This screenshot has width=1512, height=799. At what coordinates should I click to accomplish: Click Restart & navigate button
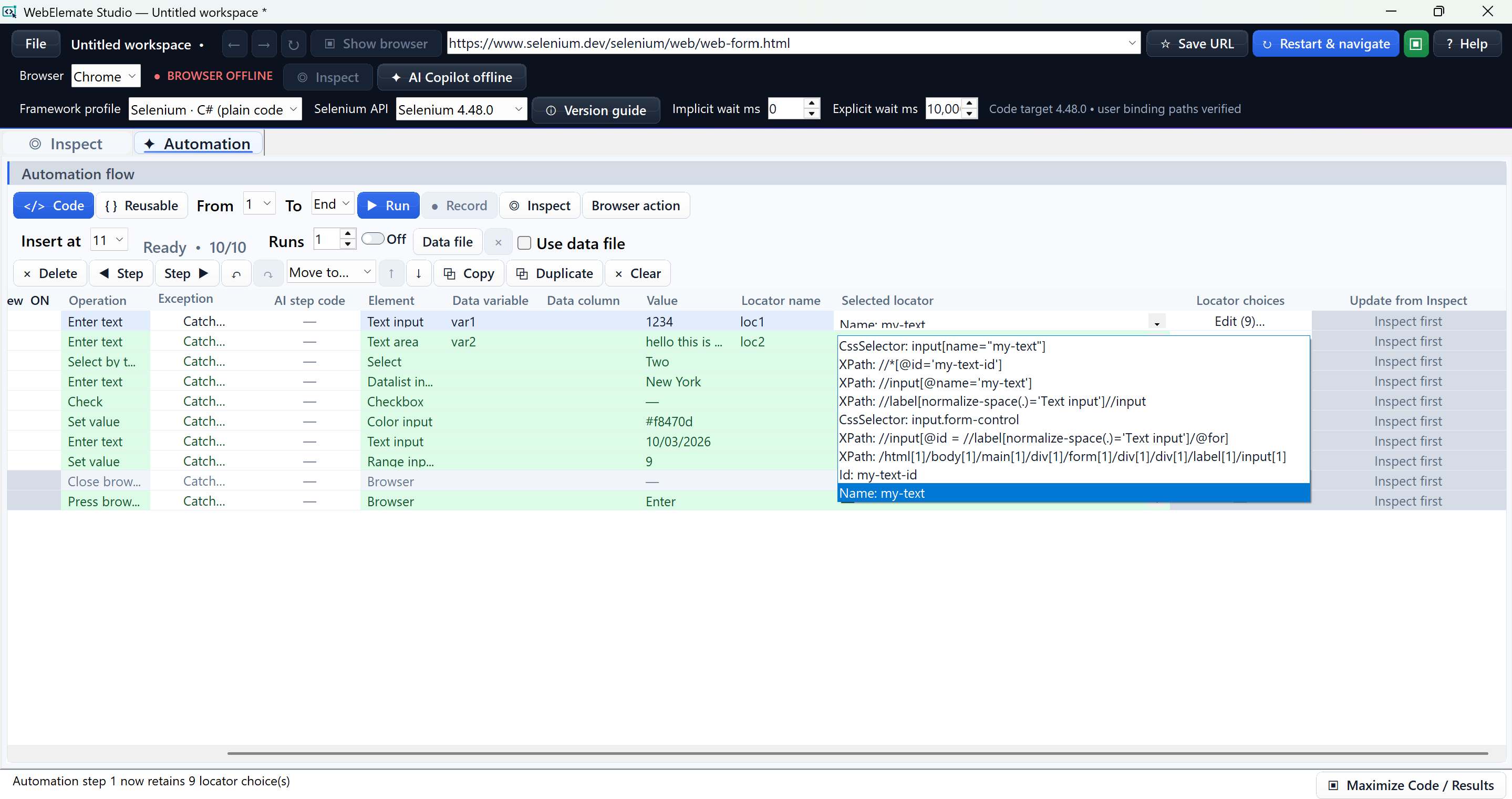point(1326,44)
